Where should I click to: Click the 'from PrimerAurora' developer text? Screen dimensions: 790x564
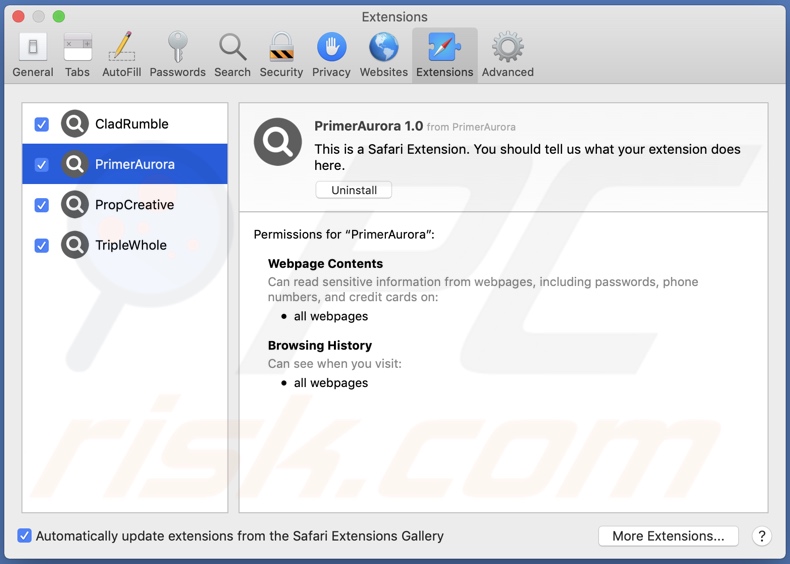471,127
